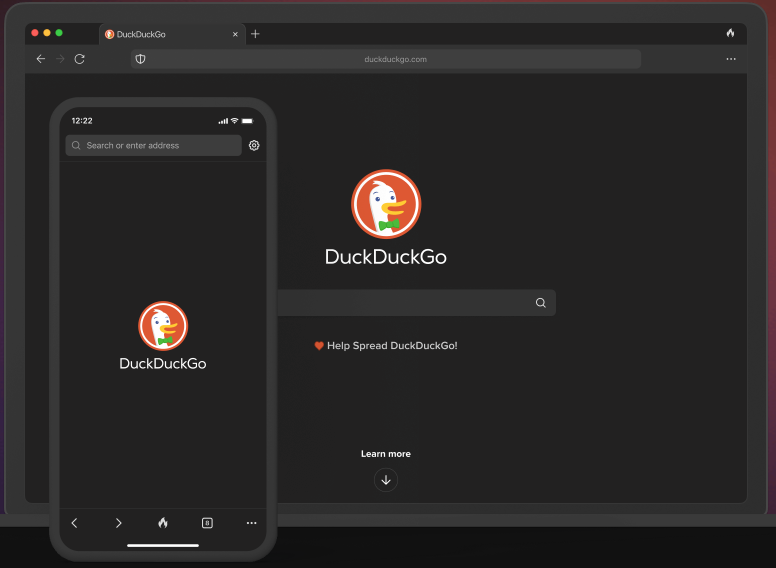This screenshot has width=776, height=568.
Task: Go back in desktop browser
Action: tap(41, 59)
